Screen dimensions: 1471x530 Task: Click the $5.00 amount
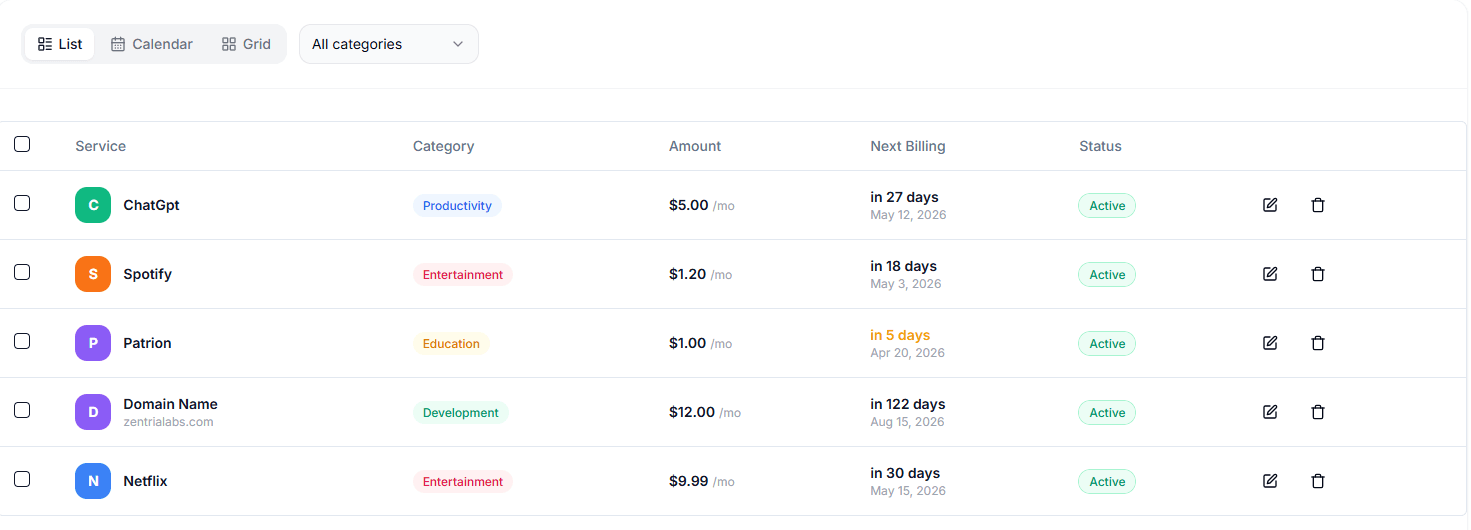(x=689, y=205)
